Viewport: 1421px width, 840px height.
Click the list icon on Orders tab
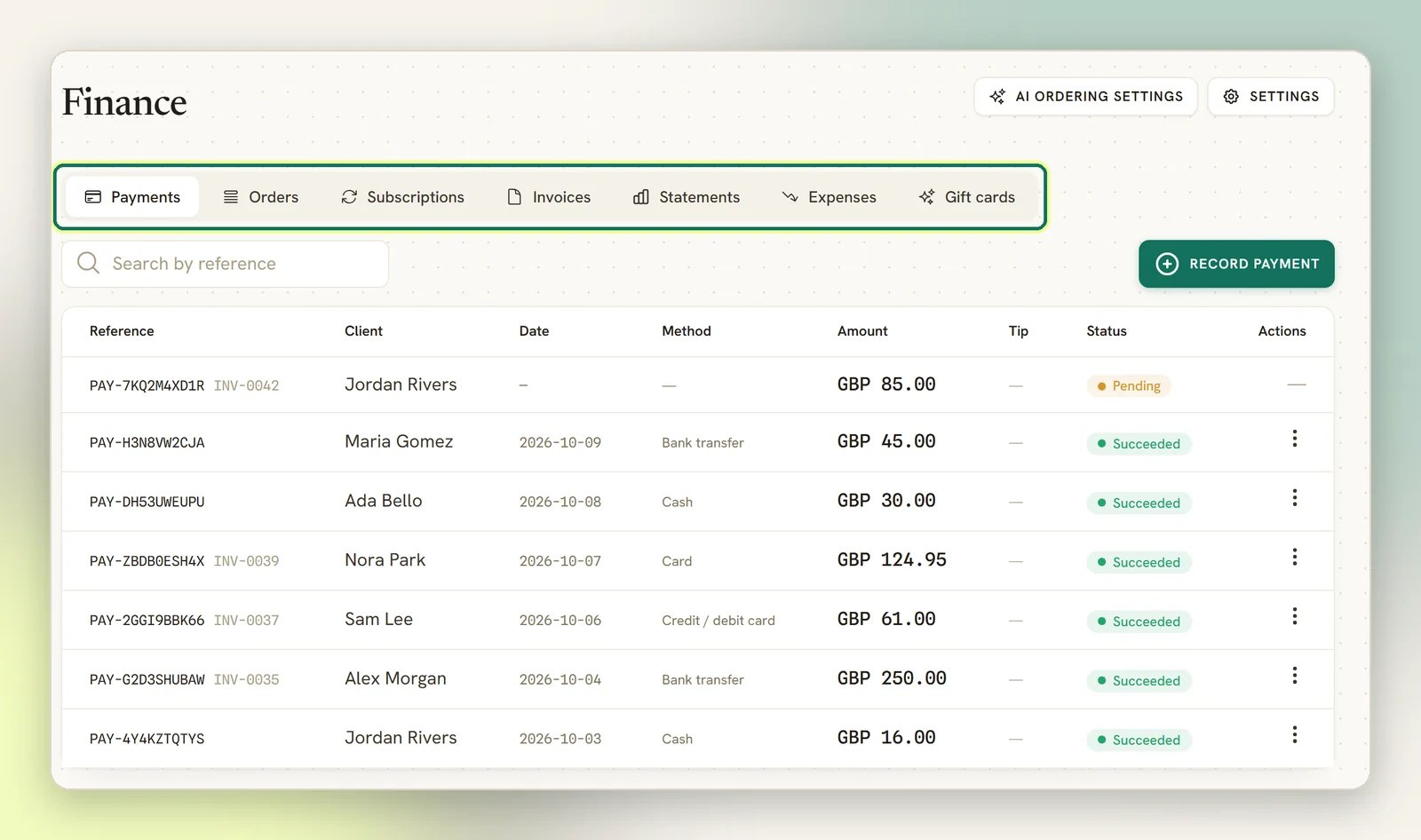pos(231,197)
